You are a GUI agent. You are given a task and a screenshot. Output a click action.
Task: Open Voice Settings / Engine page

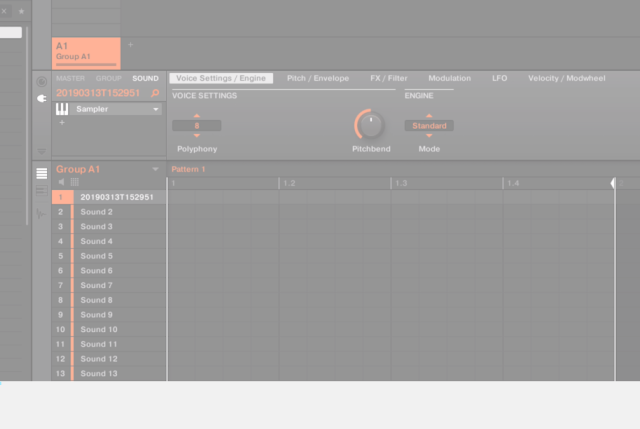[221, 78]
